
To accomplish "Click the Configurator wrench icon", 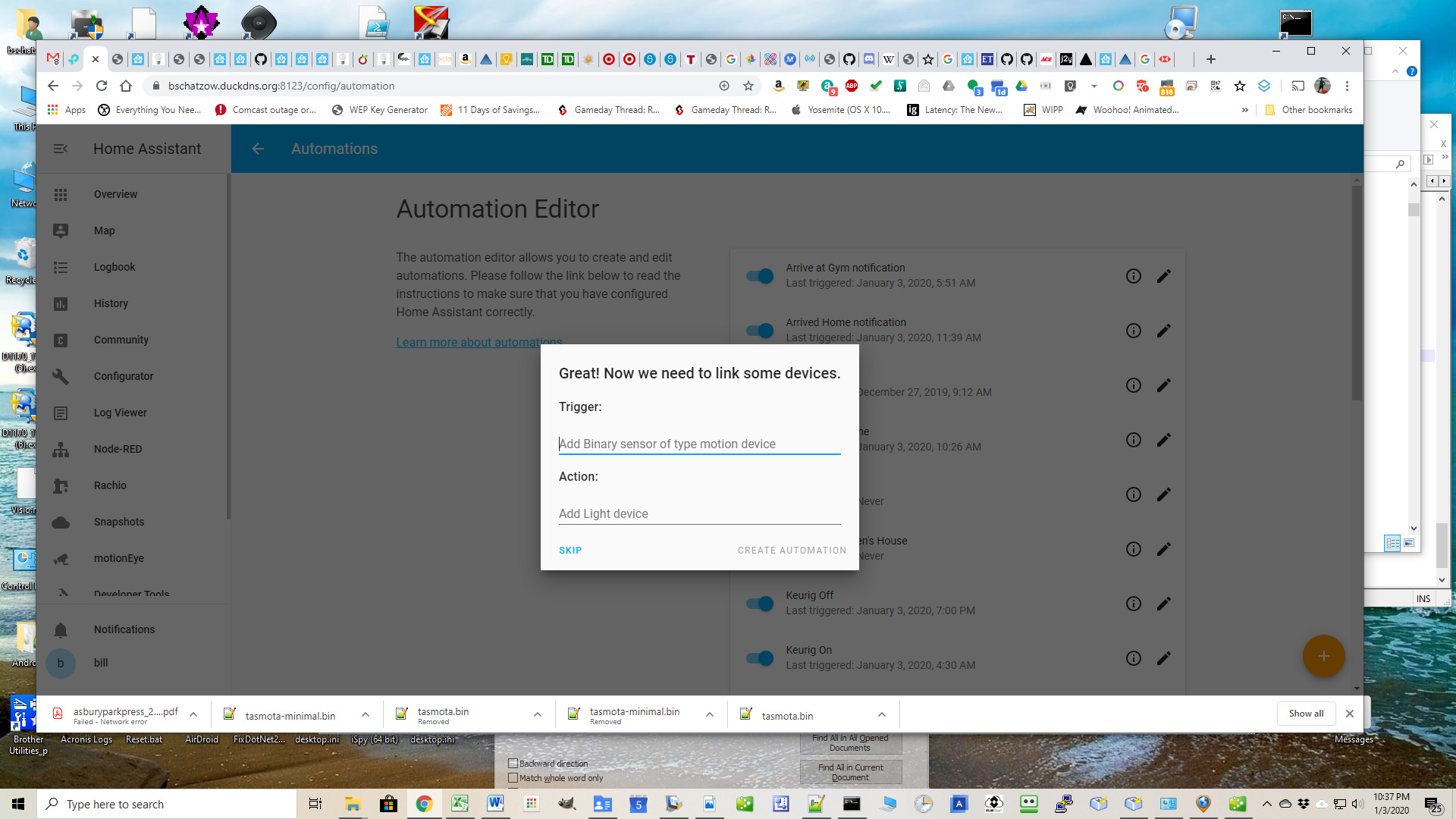I will [61, 377].
